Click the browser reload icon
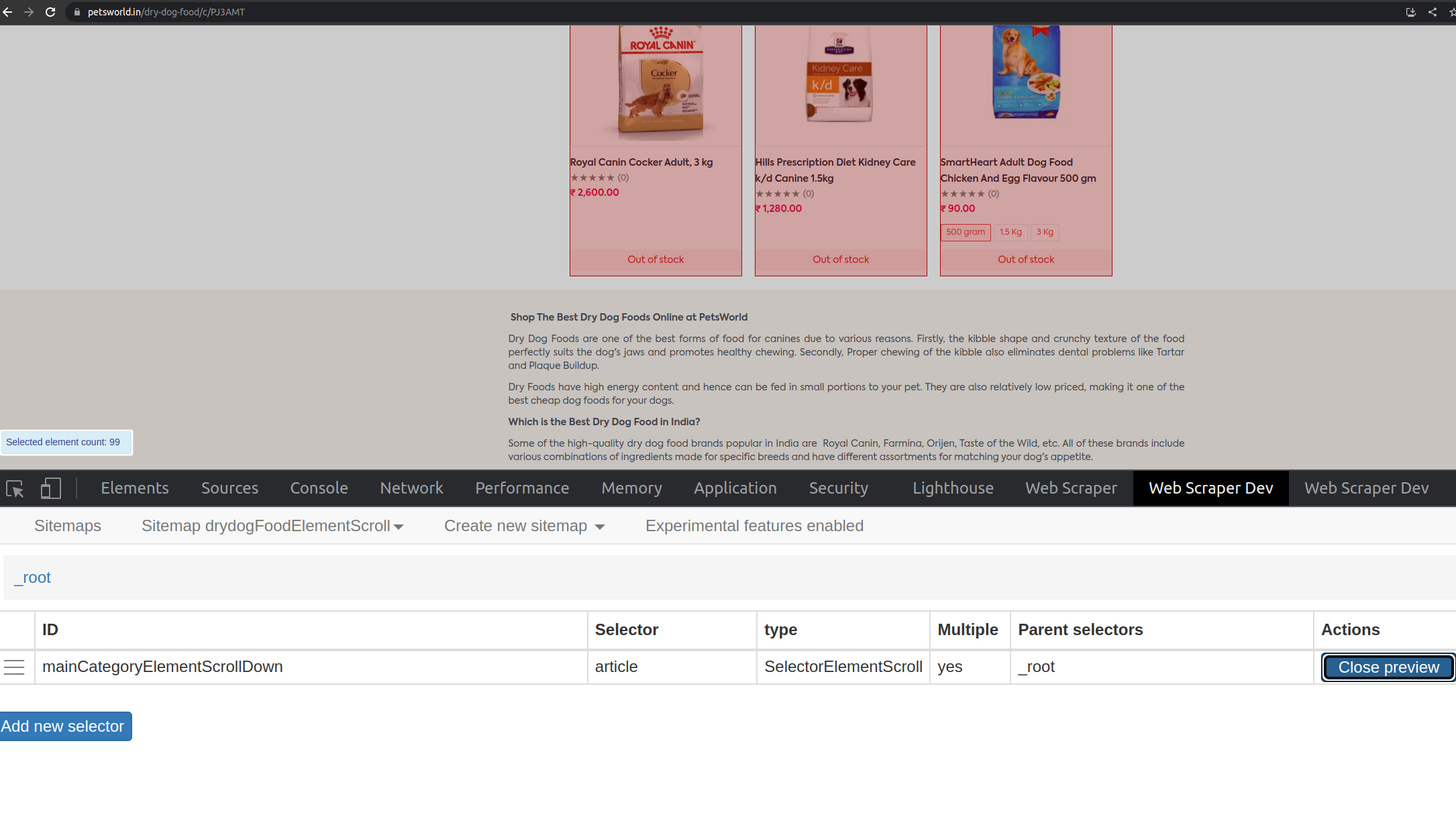Image resolution: width=1456 pixels, height=835 pixels. point(50,12)
